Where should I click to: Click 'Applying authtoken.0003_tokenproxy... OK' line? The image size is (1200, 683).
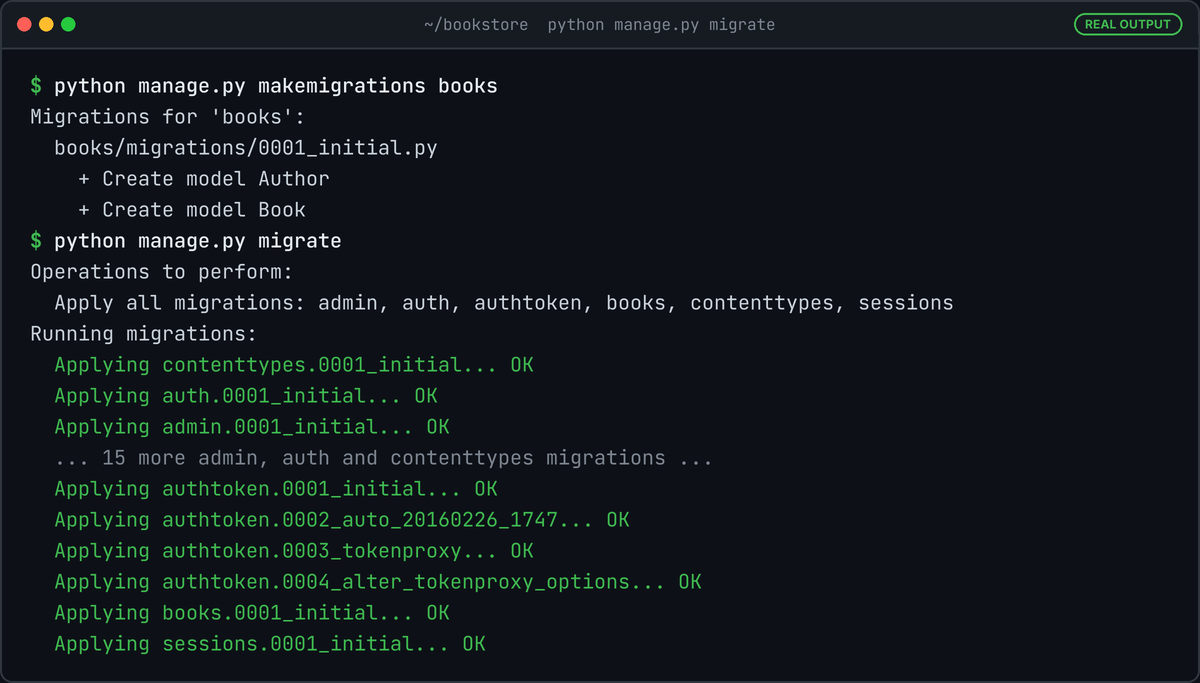point(294,551)
